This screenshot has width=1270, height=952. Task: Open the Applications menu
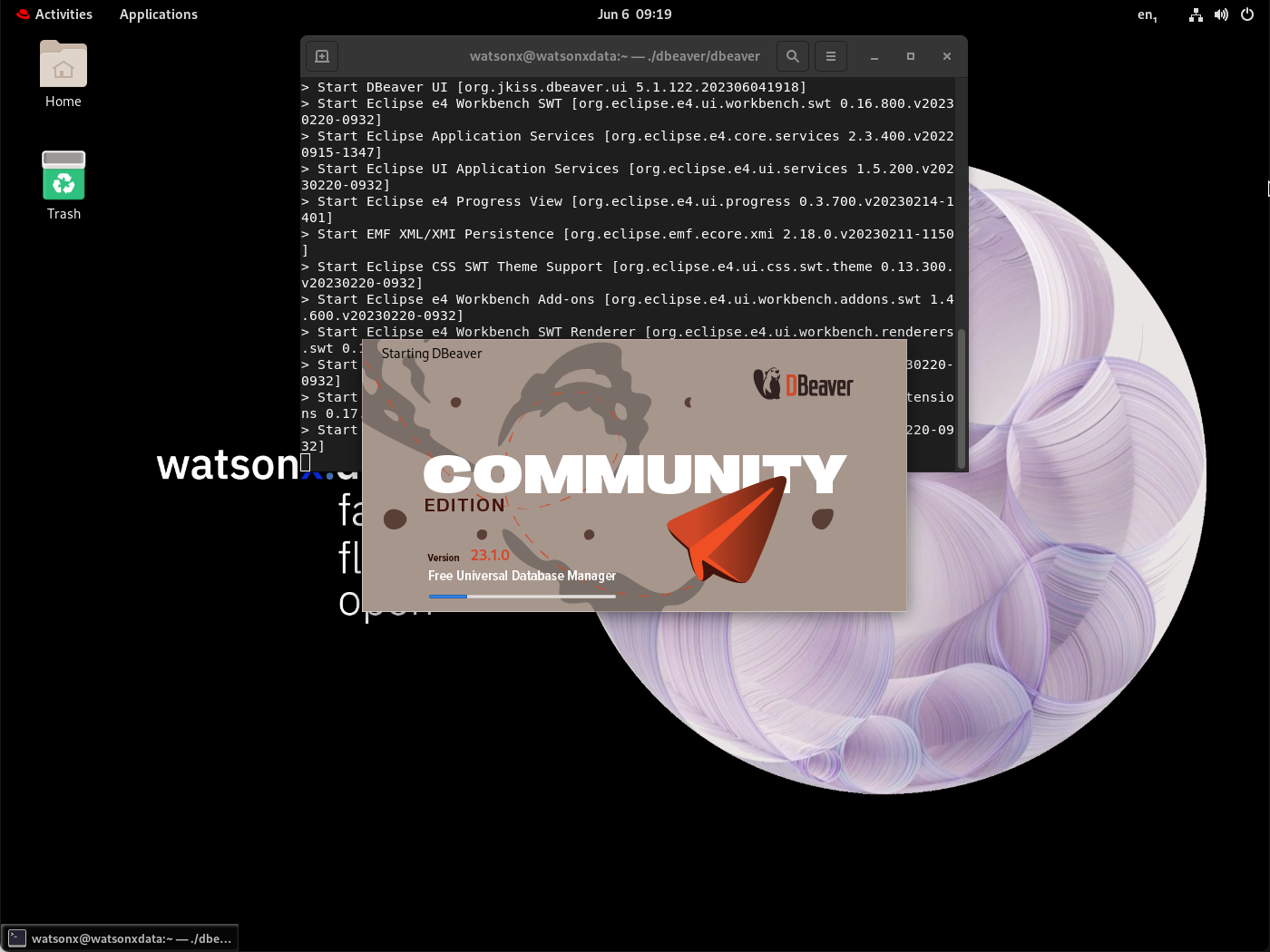tap(159, 15)
